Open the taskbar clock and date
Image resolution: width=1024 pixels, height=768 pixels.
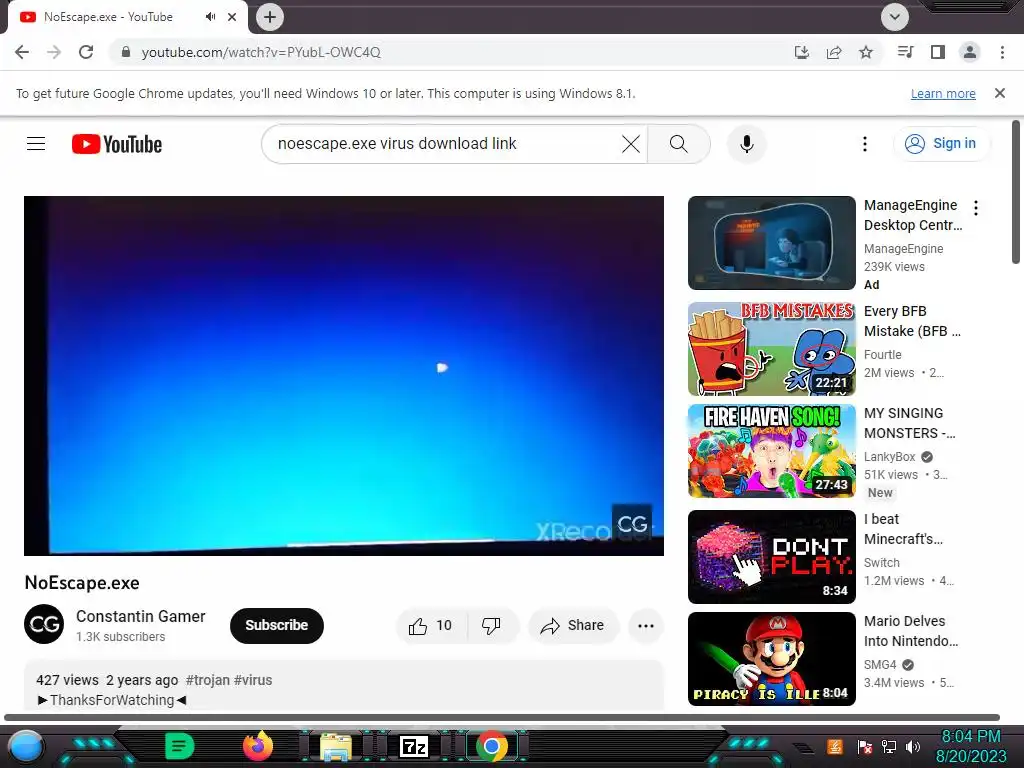[x=970, y=746]
